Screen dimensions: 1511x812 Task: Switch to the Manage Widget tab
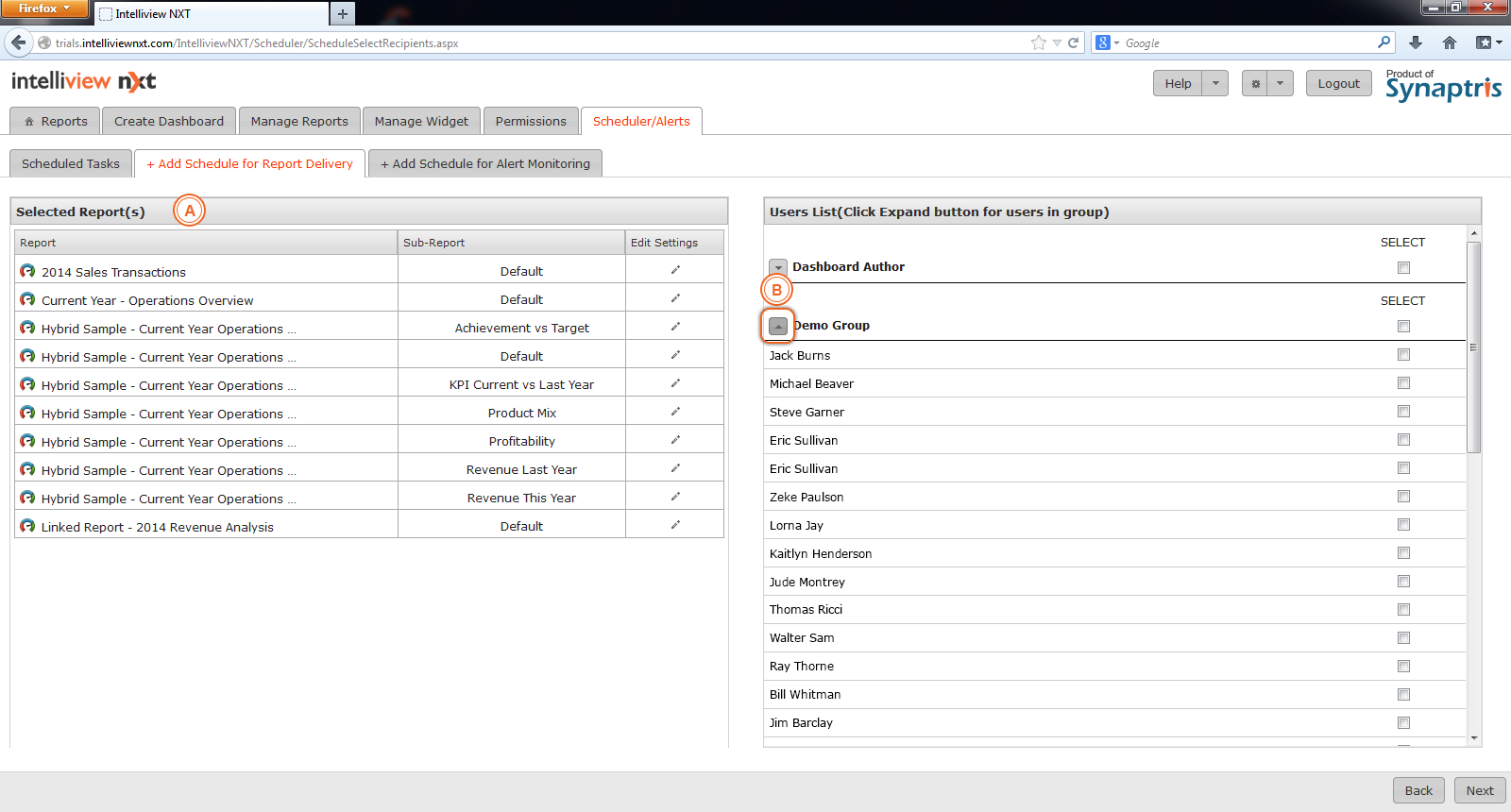(421, 122)
